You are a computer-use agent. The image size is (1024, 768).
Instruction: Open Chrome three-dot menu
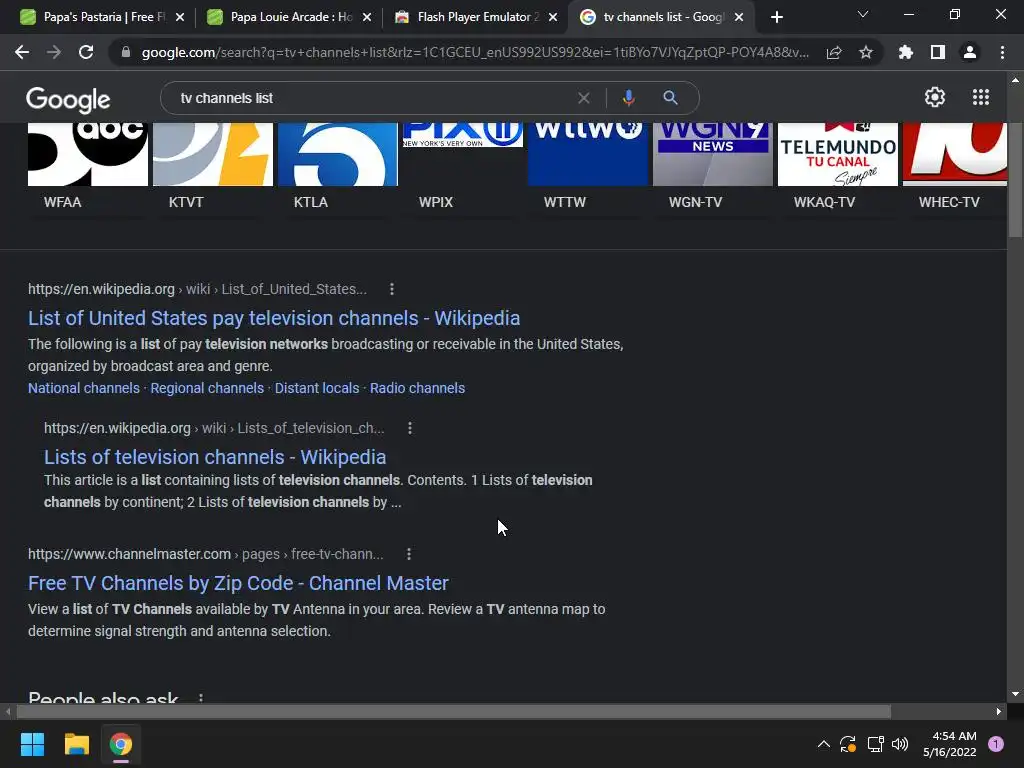pos(1002,52)
